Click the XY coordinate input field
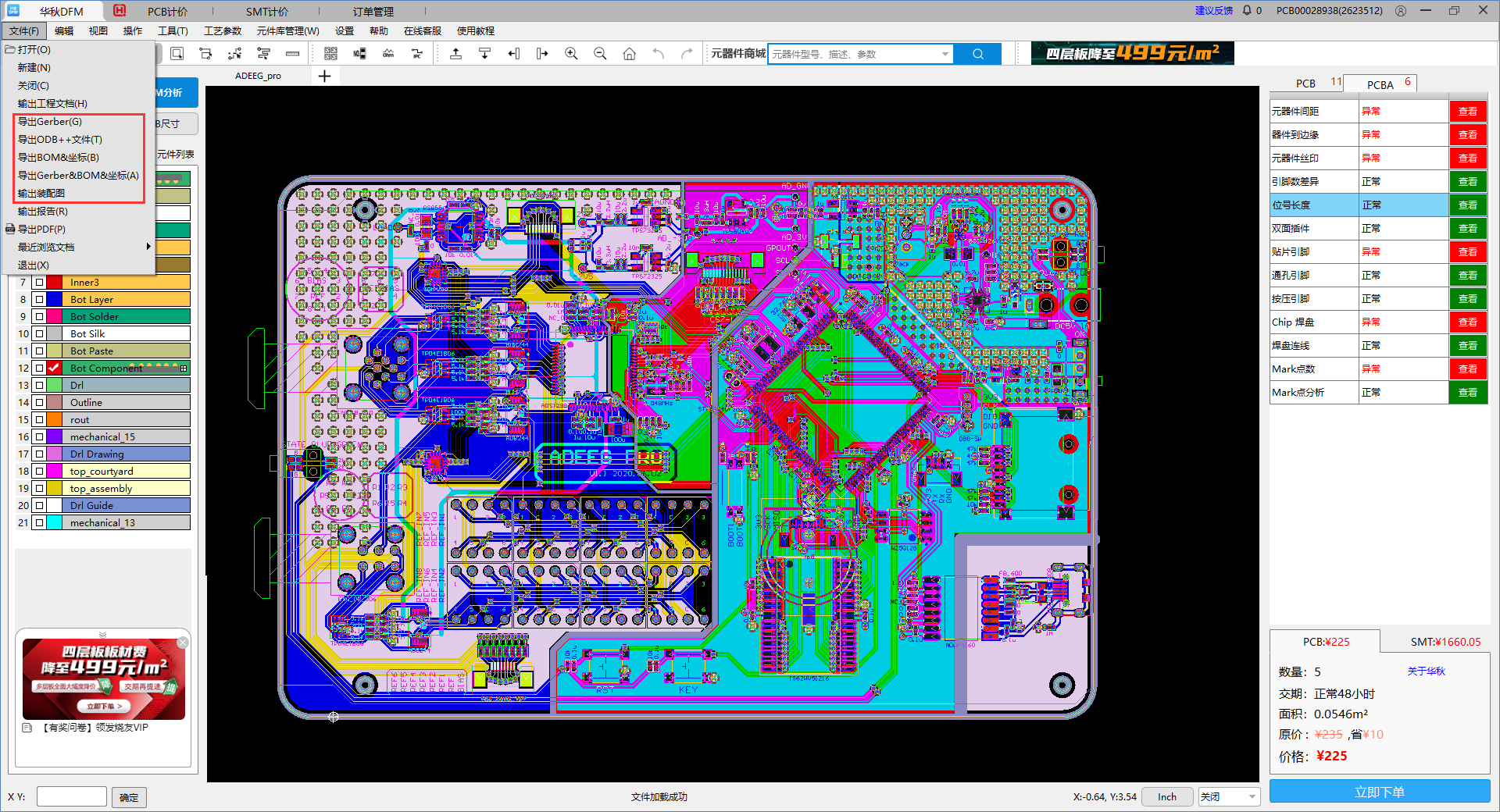Viewport: 1500px width, 812px height. coord(72,797)
